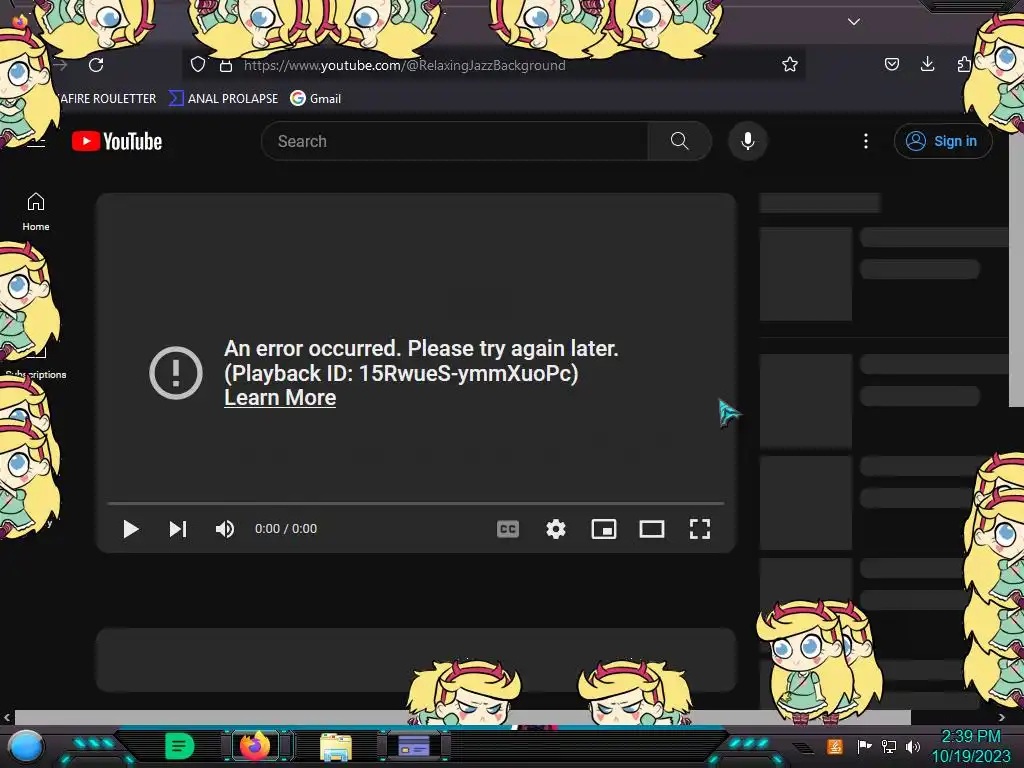1024x768 pixels.
Task: Play the video
Action: coord(131,529)
